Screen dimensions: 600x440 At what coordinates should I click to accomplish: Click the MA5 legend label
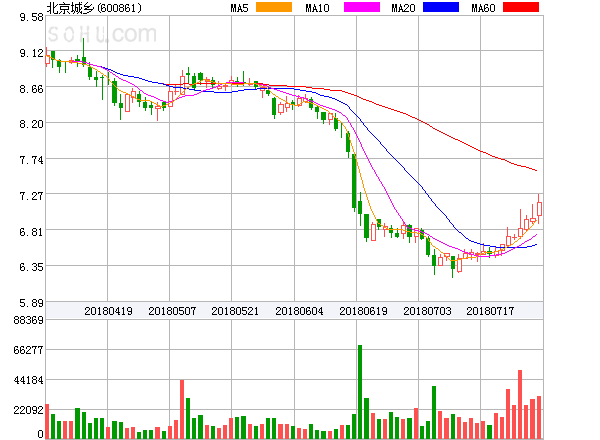click(x=240, y=8)
